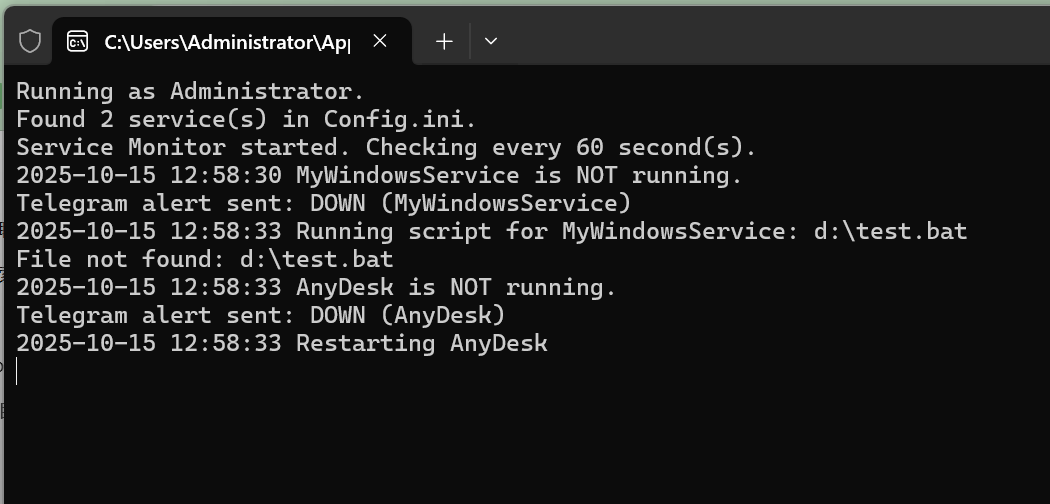This screenshot has width=1050, height=504.
Task: Expand the new tab profile dropdown chevron
Action: point(490,41)
